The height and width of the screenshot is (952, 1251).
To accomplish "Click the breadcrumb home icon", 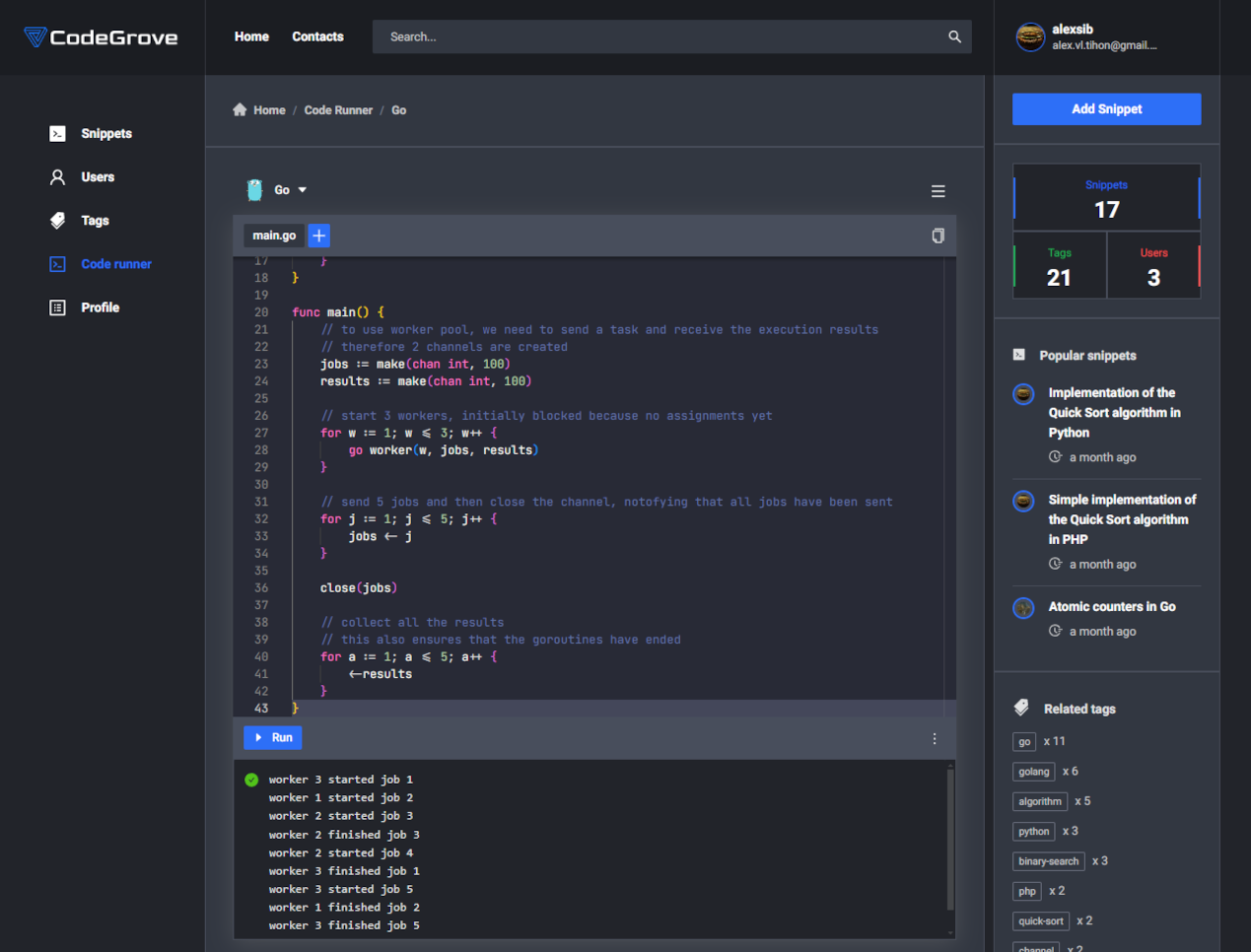I will pos(240,109).
